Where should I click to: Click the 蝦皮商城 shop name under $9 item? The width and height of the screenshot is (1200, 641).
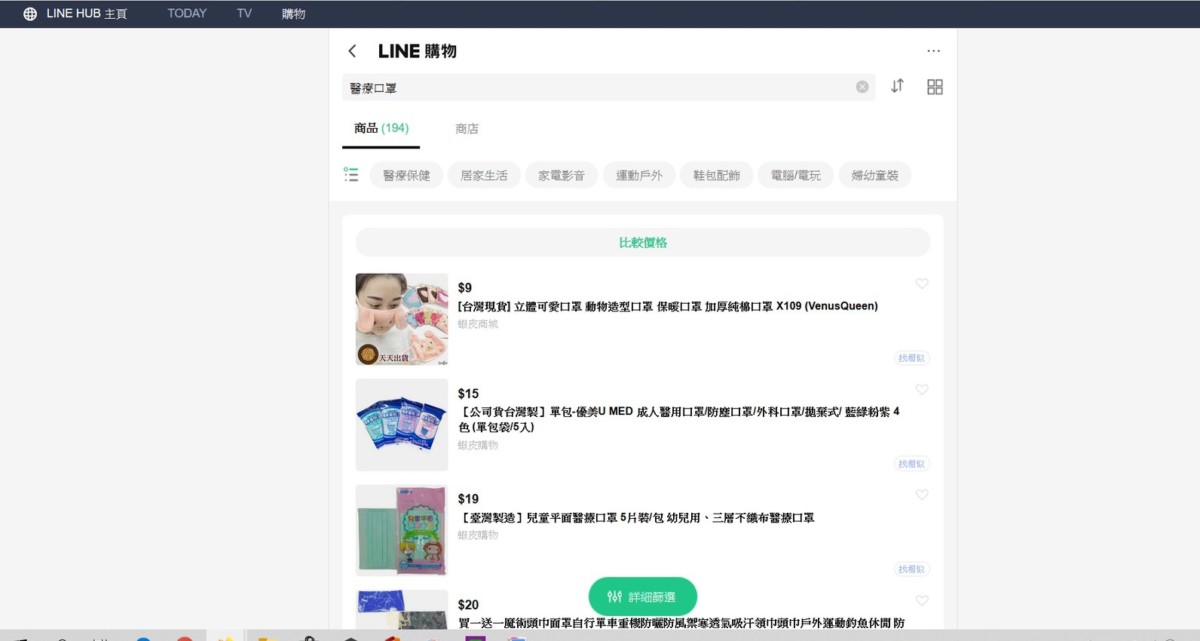[x=478, y=324]
